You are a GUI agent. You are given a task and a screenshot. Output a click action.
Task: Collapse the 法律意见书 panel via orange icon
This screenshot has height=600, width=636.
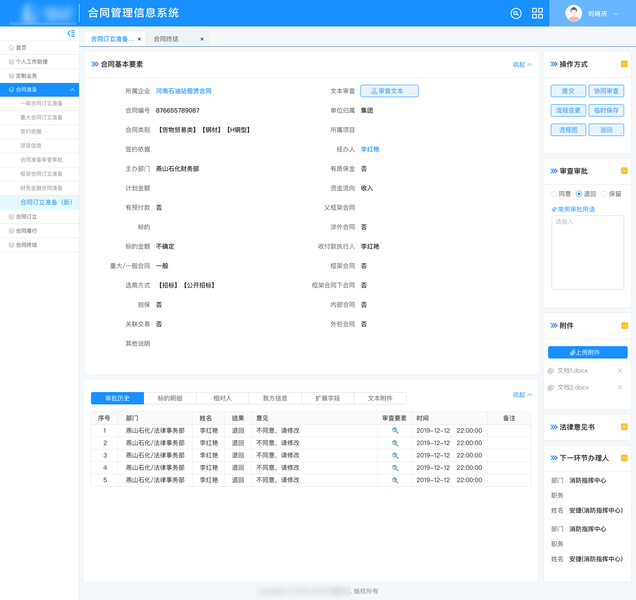pyautogui.click(x=624, y=426)
